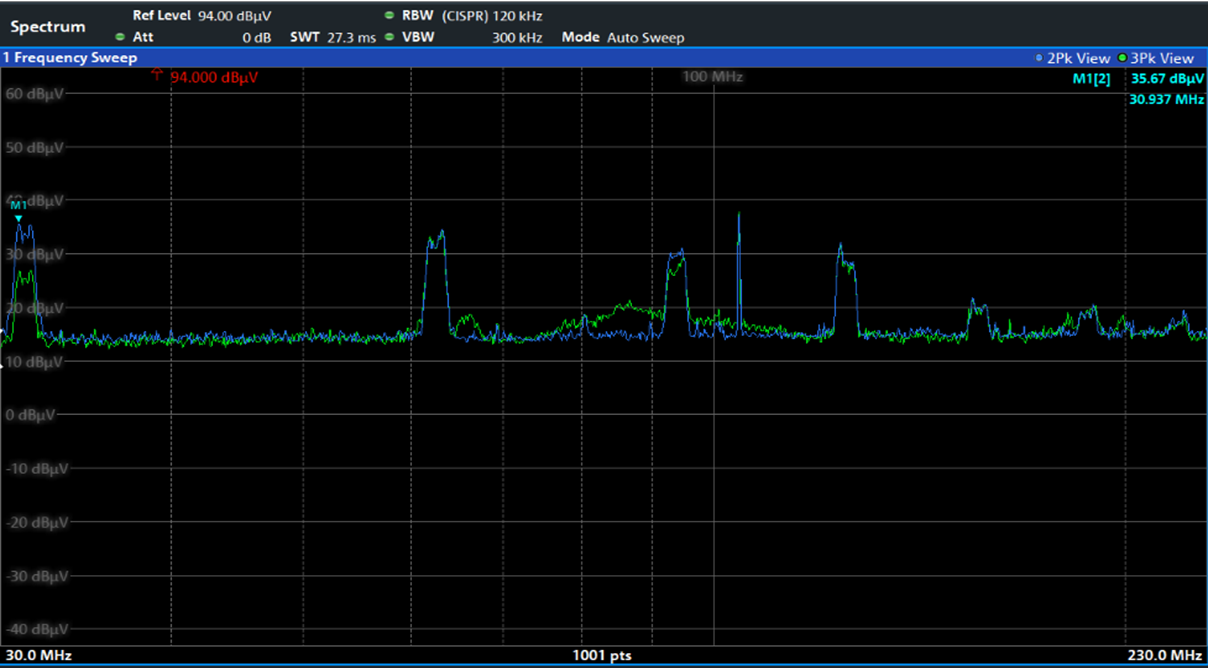
Task: Open the Spectrum channel tab
Action: click(48, 26)
